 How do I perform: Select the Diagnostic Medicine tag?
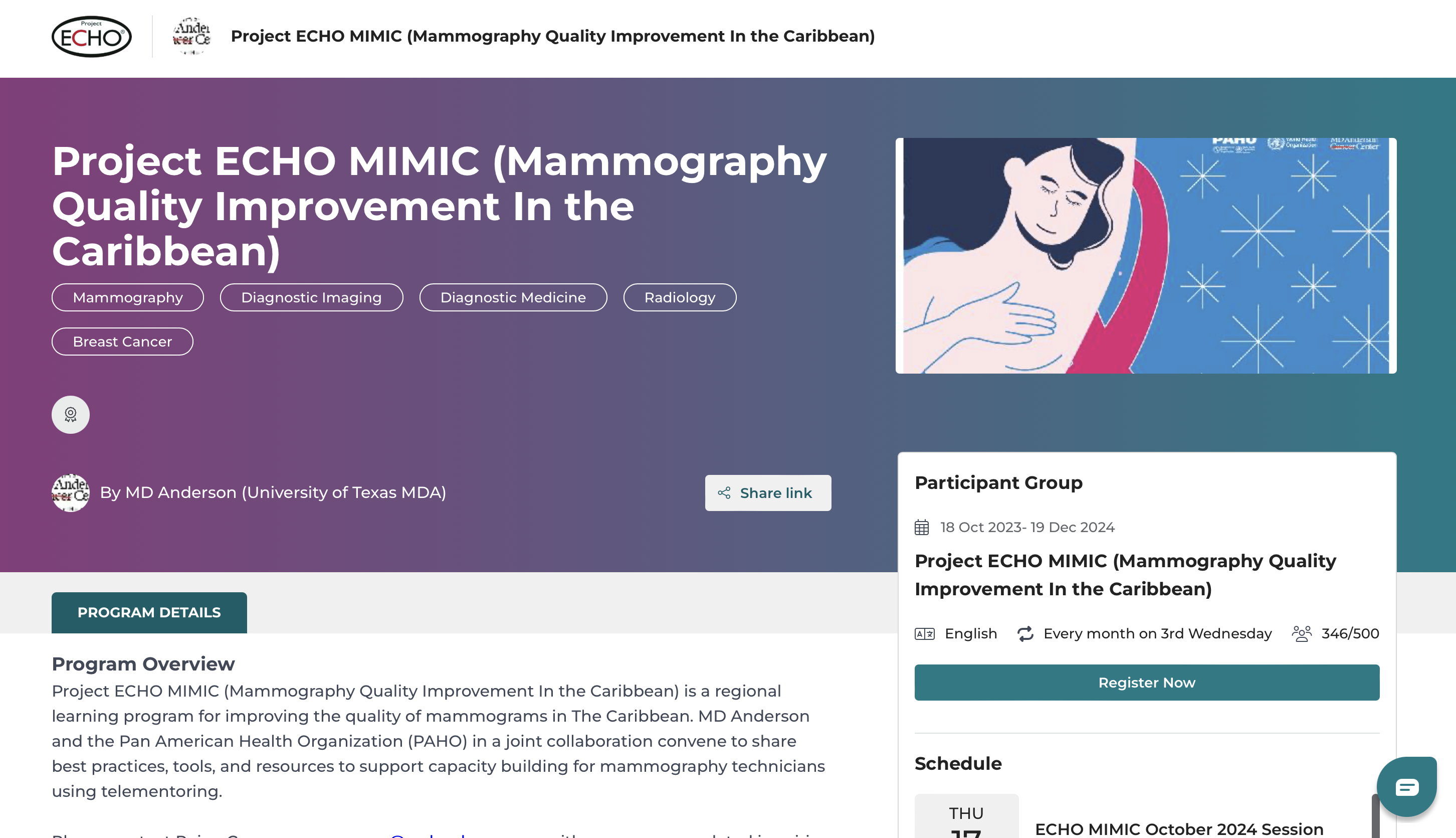513,297
